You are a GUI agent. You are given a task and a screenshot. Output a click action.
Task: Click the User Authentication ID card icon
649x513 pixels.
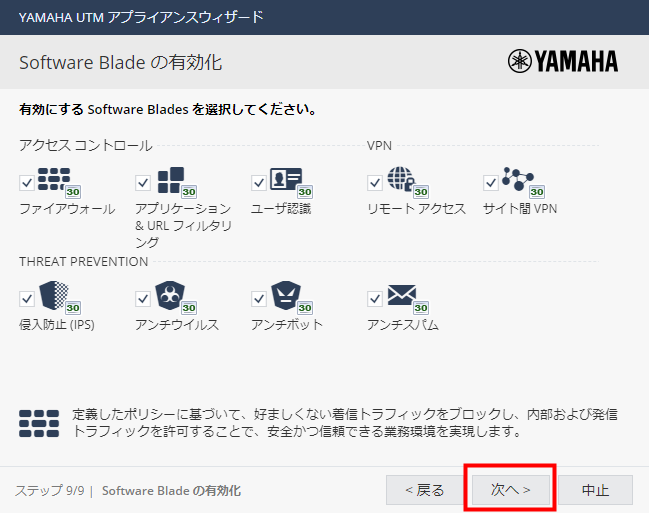click(286, 180)
